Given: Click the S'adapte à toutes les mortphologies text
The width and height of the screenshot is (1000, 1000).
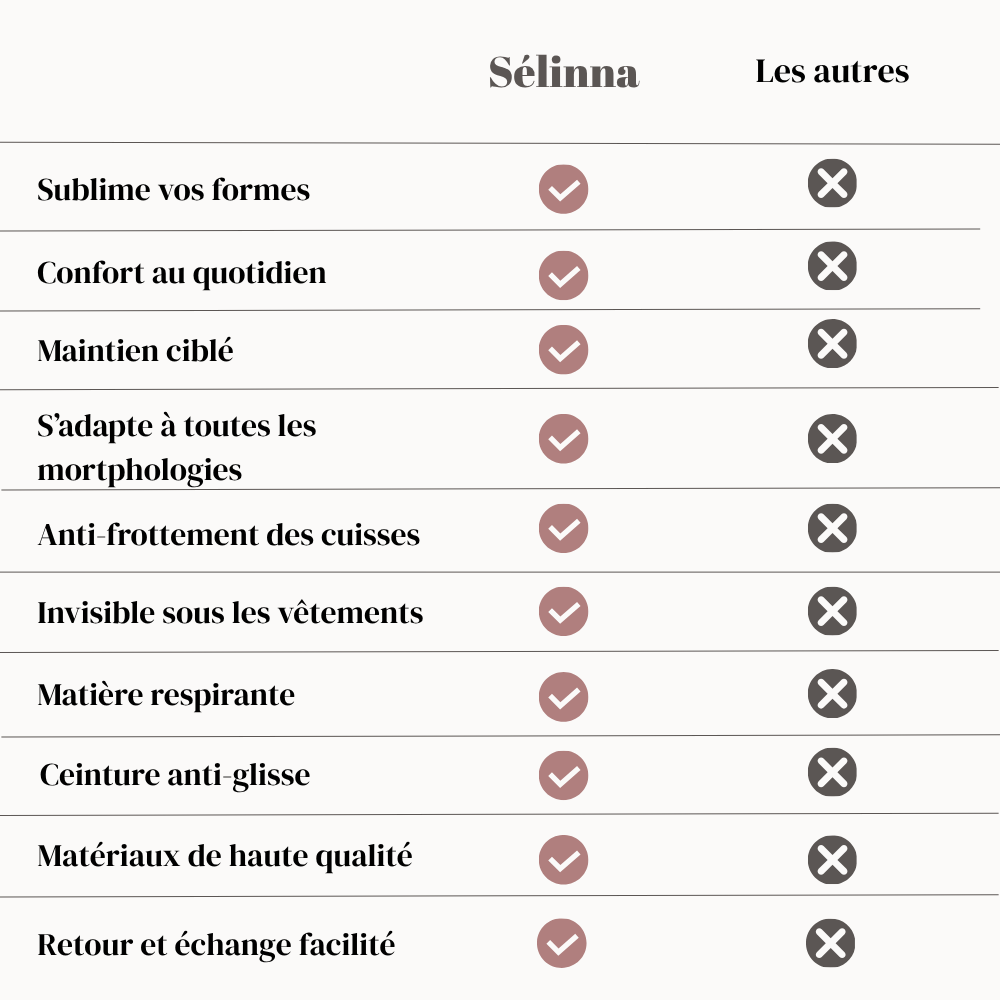Looking at the screenshot, I should click(176, 447).
